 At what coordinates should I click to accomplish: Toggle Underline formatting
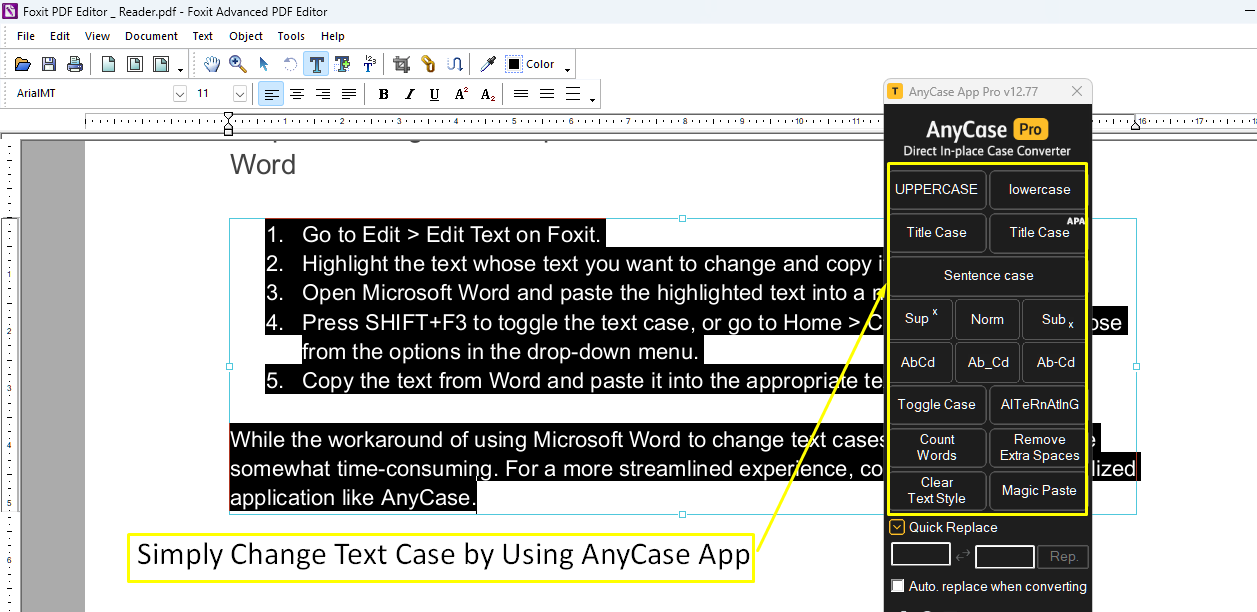(x=434, y=94)
